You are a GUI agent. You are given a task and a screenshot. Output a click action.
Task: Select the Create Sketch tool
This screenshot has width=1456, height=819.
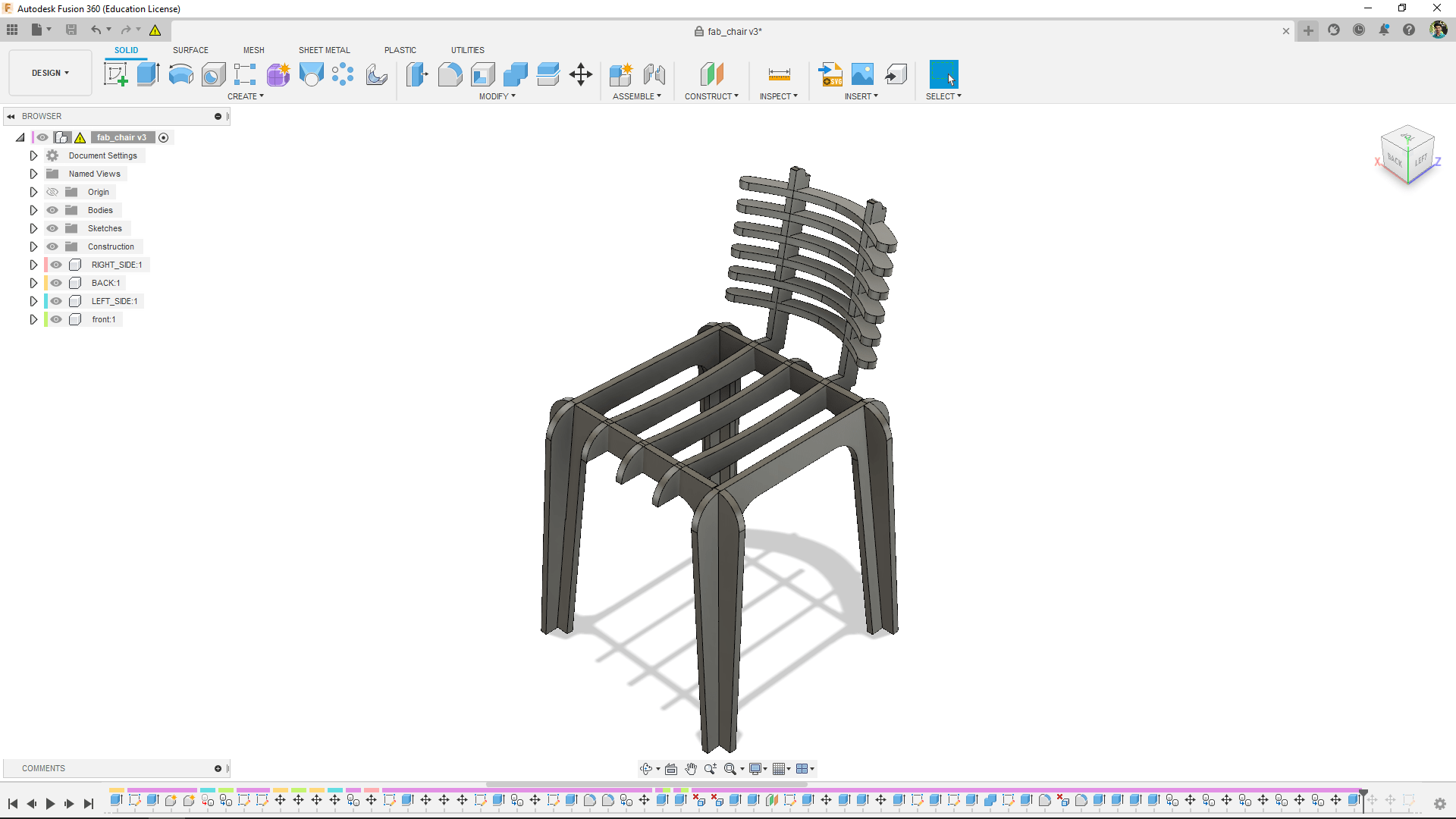coord(115,74)
